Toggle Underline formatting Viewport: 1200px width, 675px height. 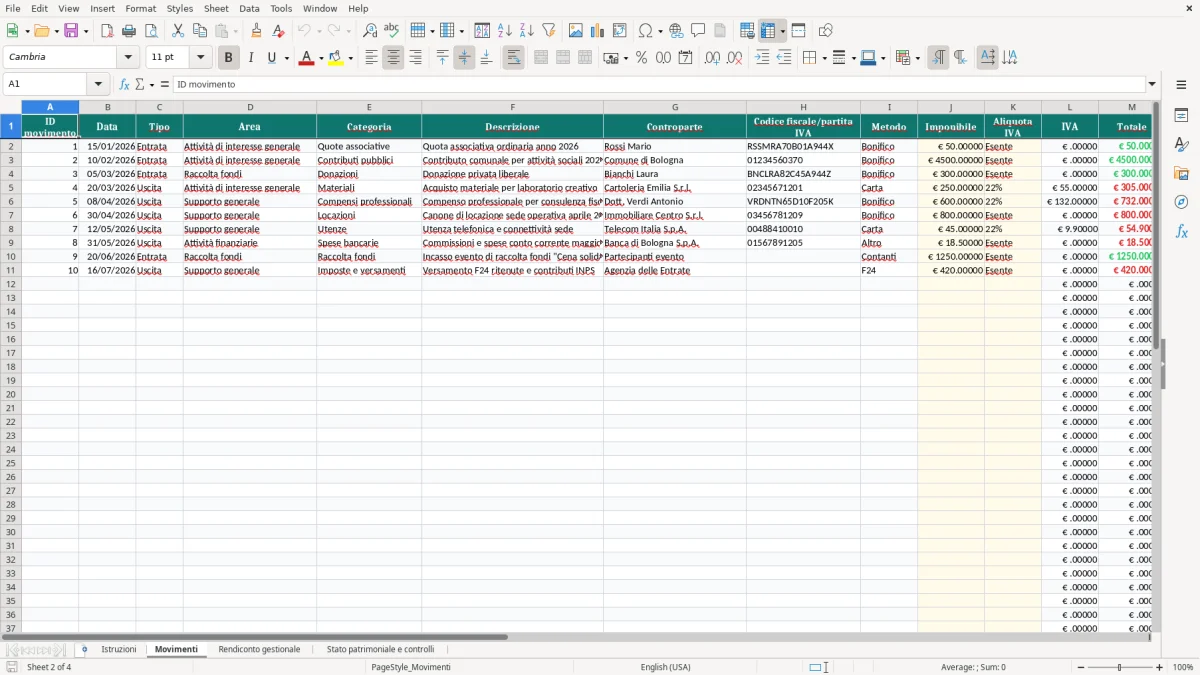pos(271,58)
